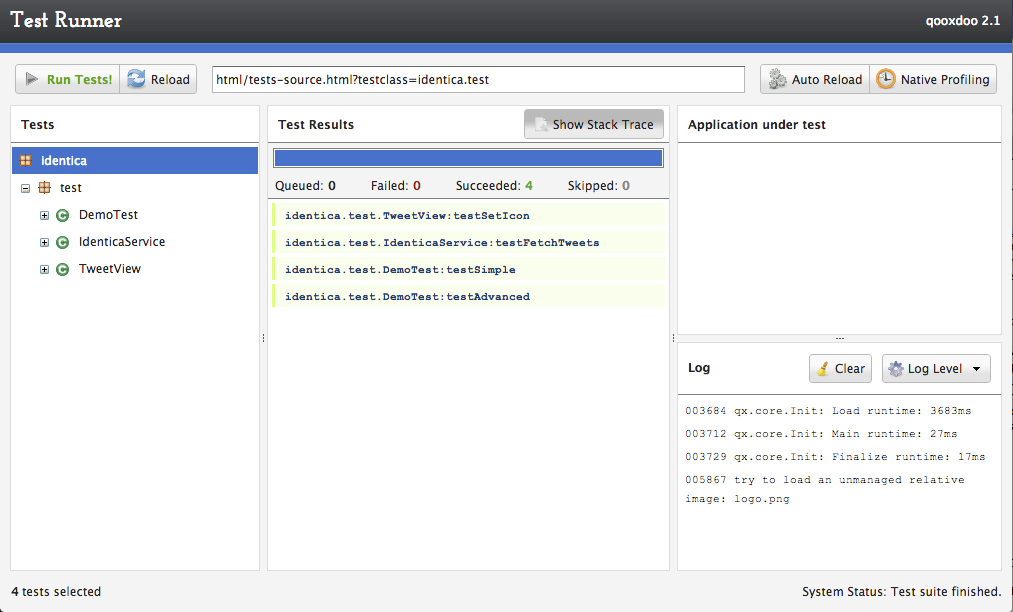Click the brush icon on the Clear button
The height and width of the screenshot is (612, 1013).
click(x=824, y=368)
